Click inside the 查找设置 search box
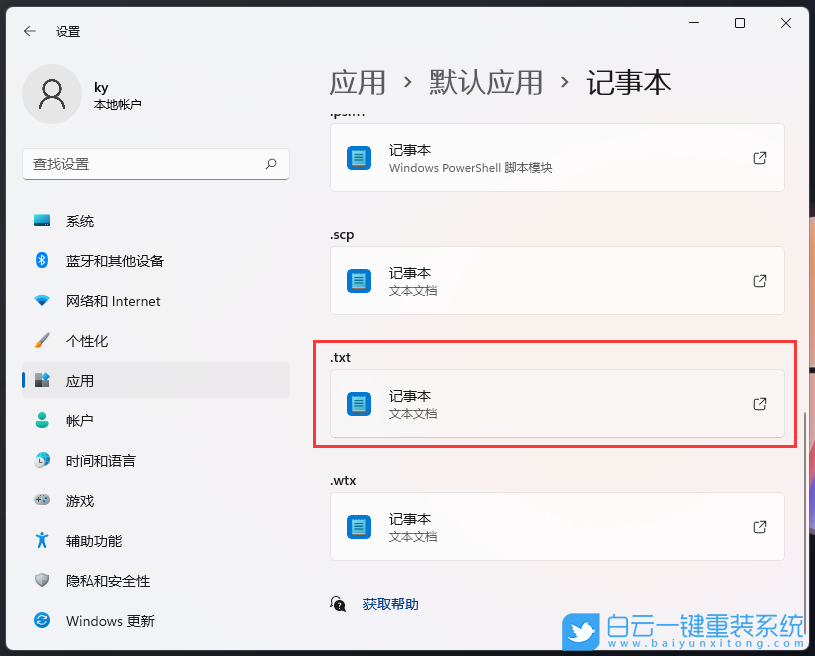815x656 pixels. [145, 164]
